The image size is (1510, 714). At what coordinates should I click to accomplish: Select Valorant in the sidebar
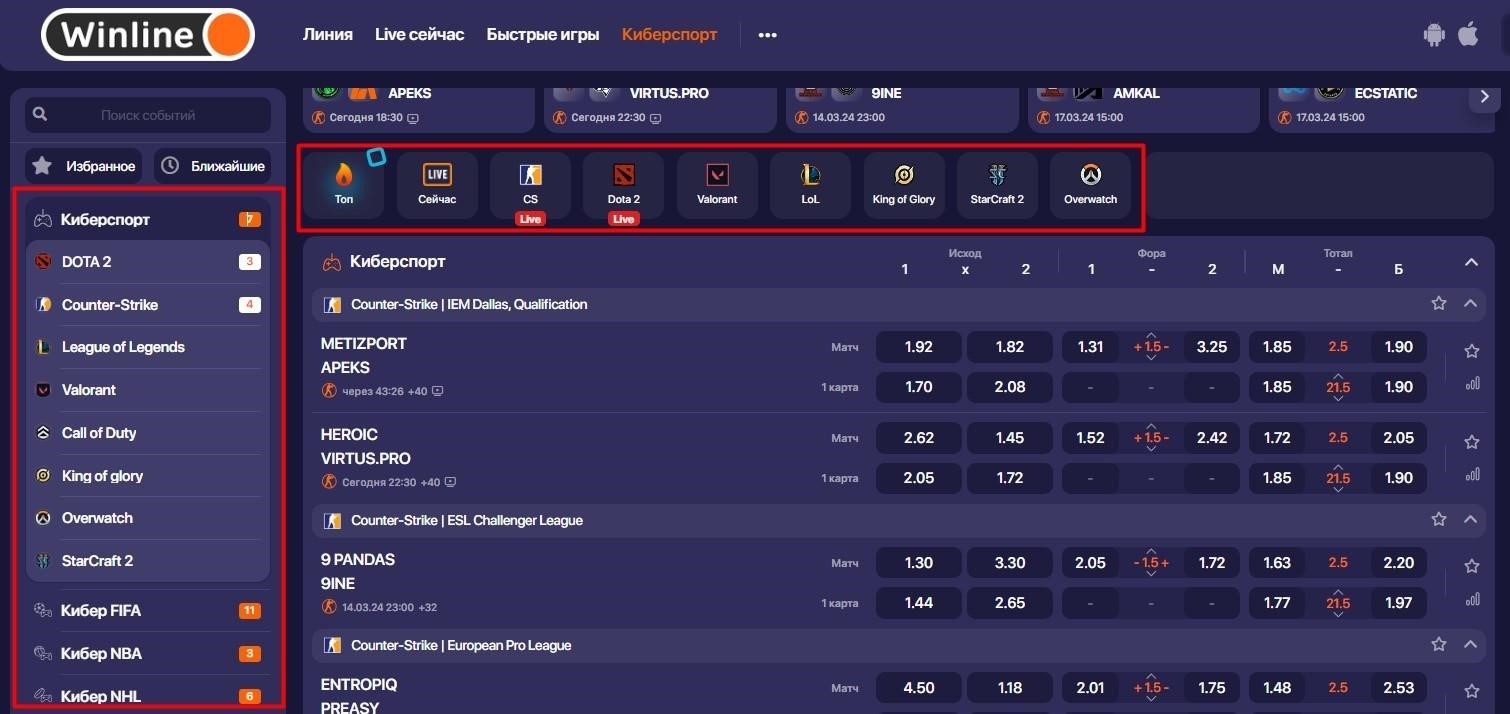[148, 390]
